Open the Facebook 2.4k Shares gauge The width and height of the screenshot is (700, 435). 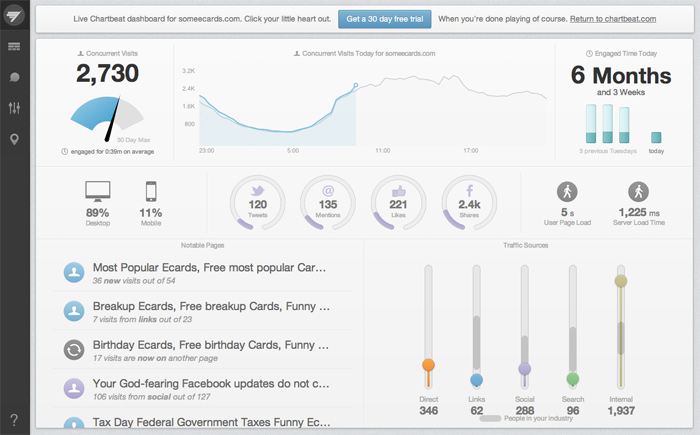(x=469, y=202)
